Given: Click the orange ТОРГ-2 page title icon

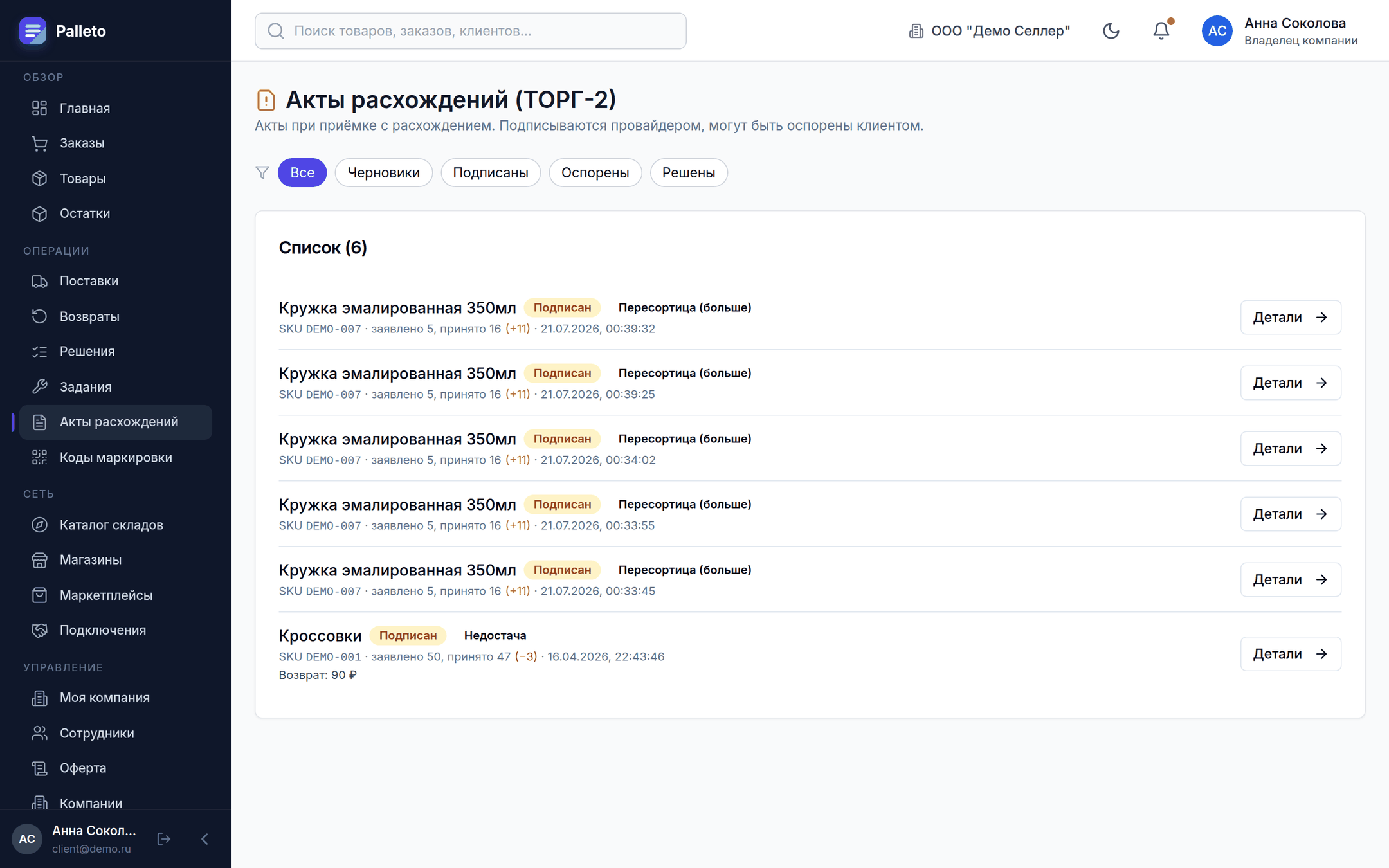Looking at the screenshot, I should 266,100.
